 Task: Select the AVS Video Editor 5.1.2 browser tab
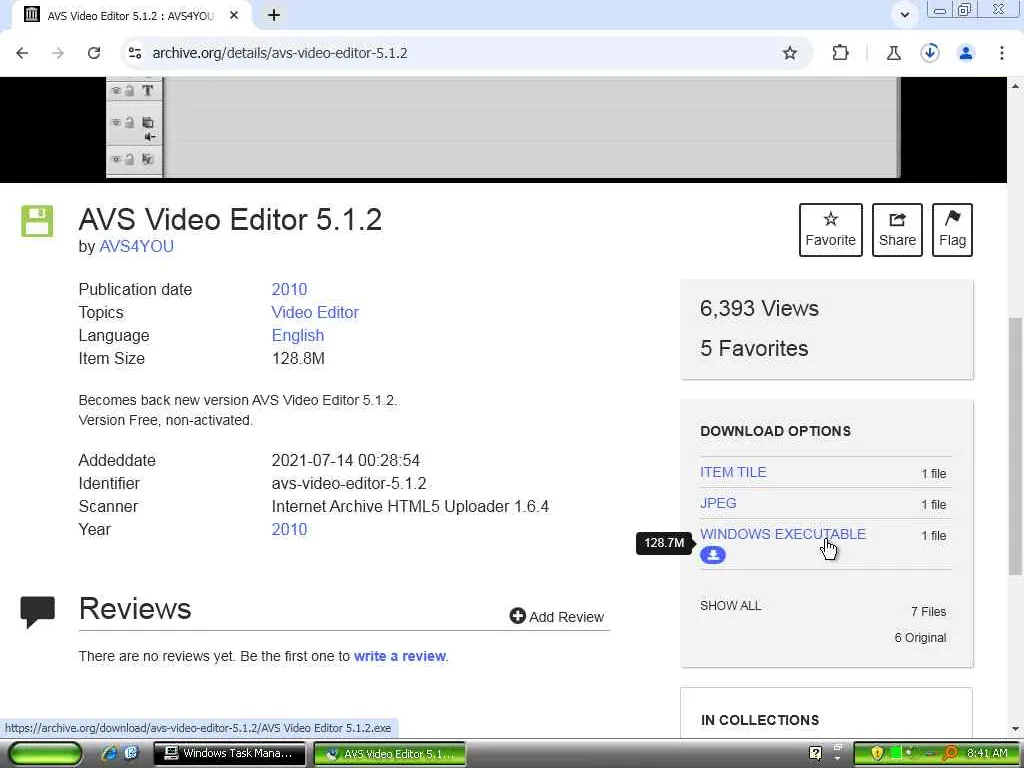point(131,15)
